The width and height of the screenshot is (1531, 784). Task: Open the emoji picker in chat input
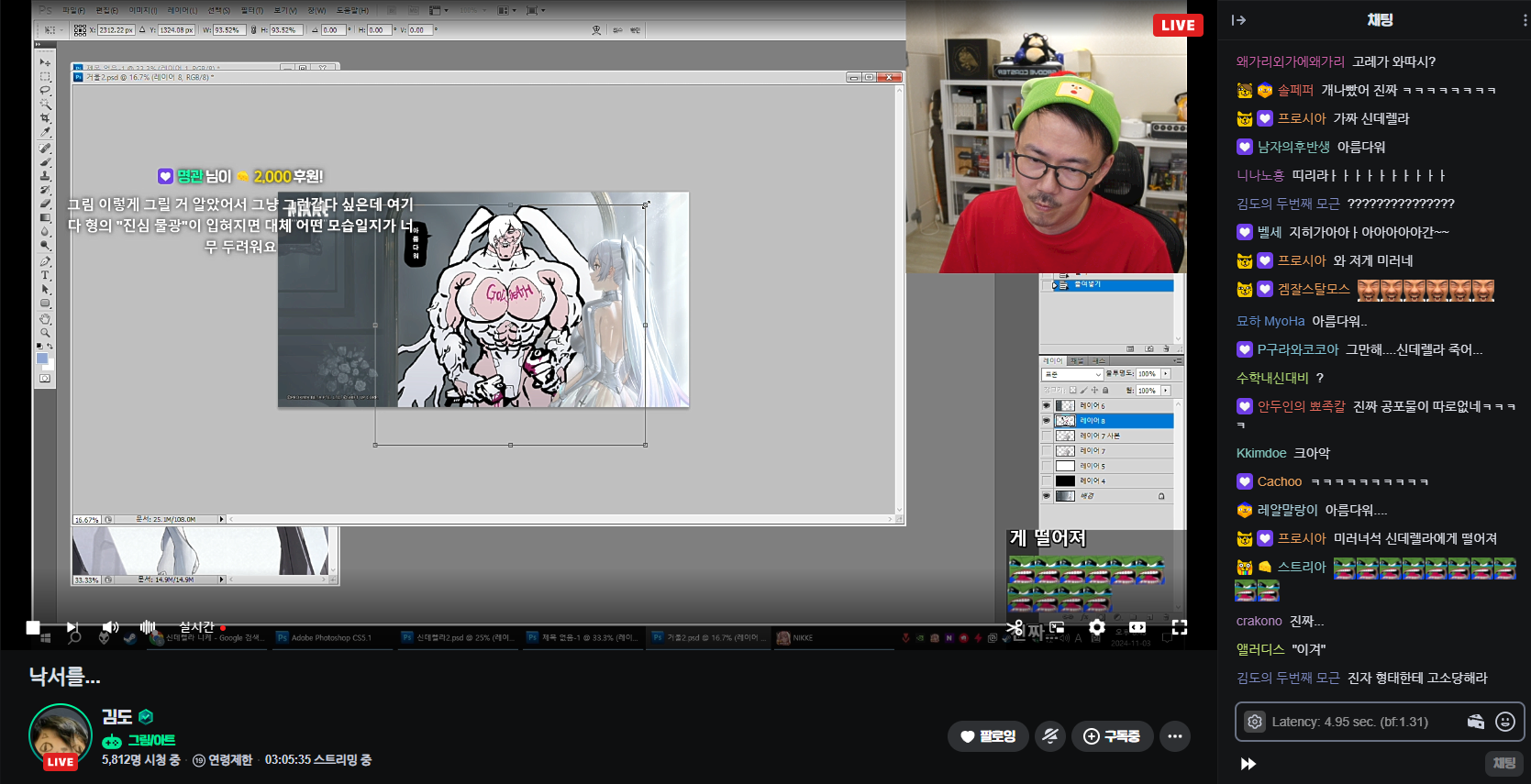tap(1505, 722)
